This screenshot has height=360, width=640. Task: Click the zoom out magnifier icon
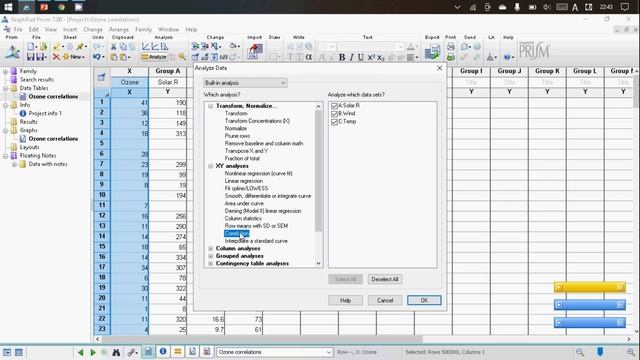tap(580, 352)
